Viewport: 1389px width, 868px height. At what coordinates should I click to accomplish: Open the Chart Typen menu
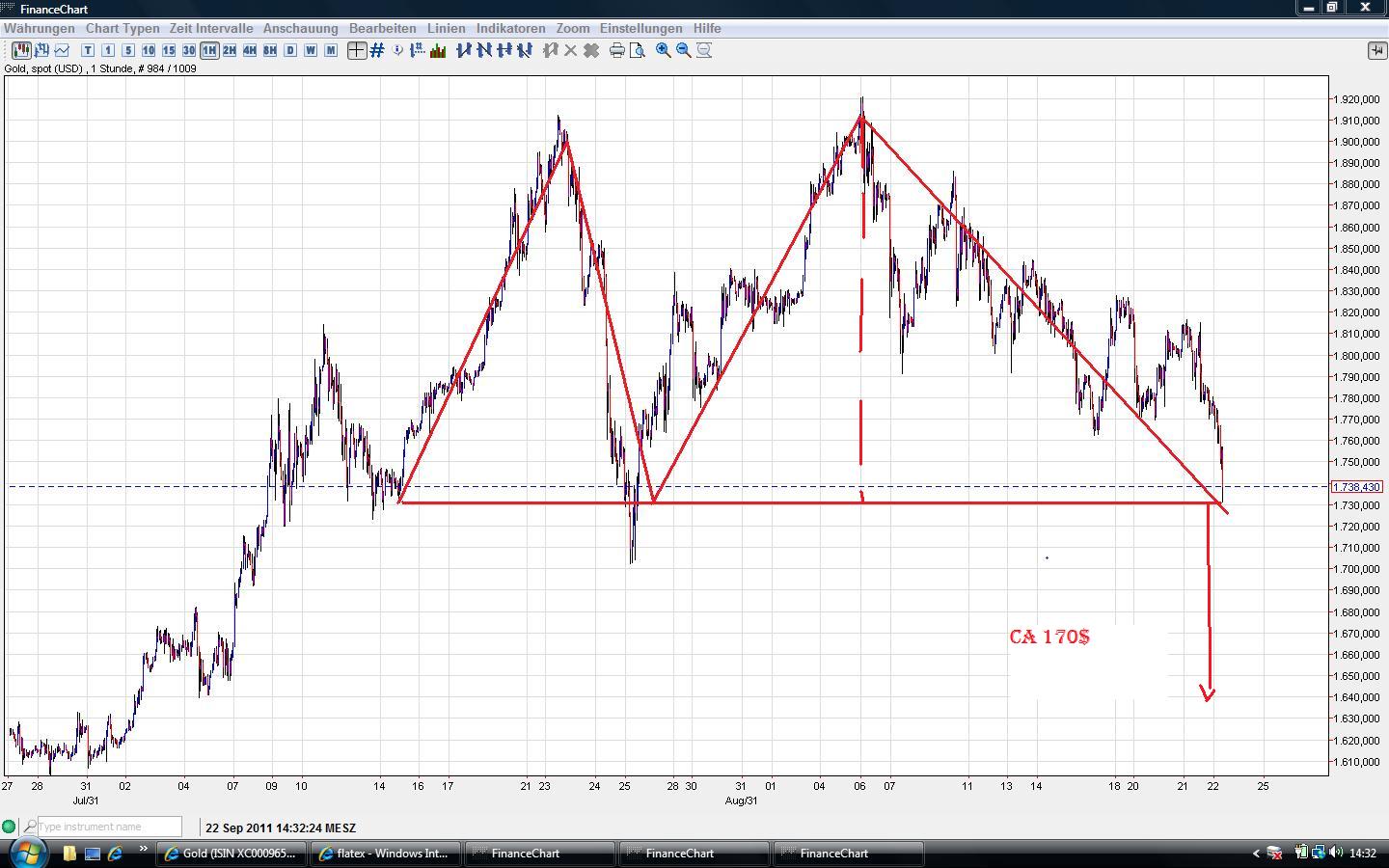pyautogui.click(x=123, y=28)
